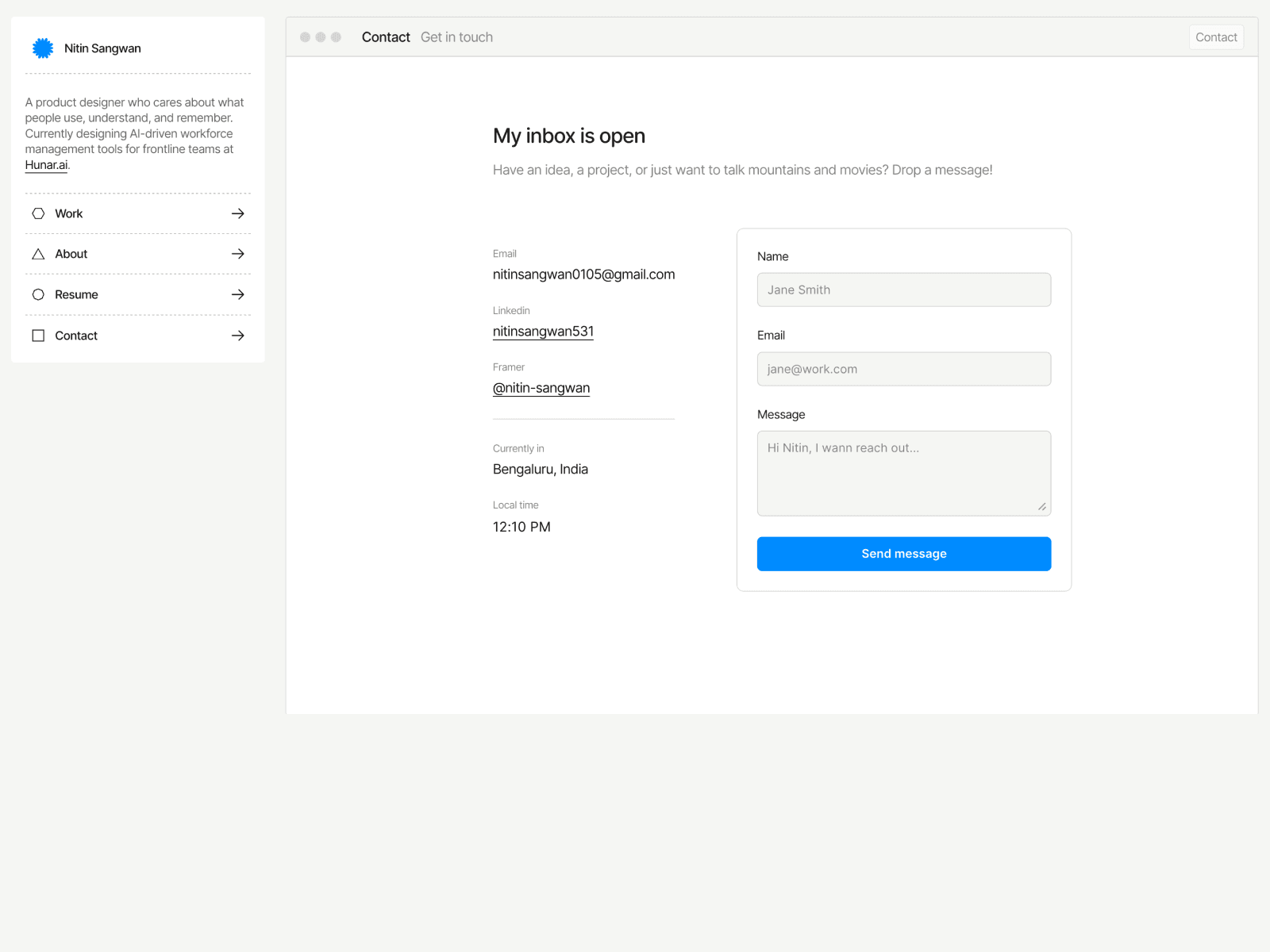The height and width of the screenshot is (952, 1270).
Task: Open the About menu item
Action: [138, 254]
